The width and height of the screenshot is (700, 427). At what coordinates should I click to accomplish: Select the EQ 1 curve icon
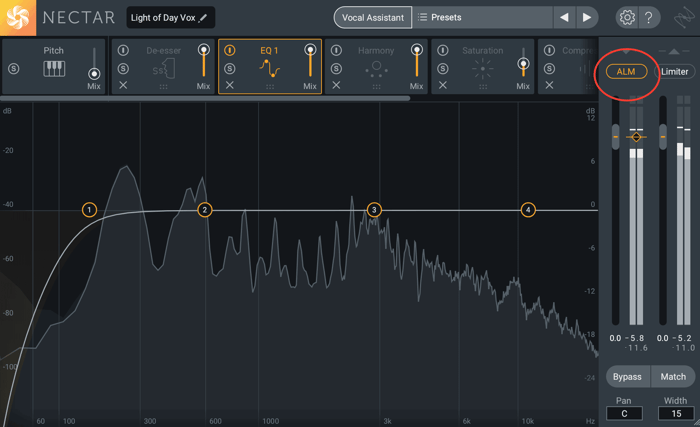pyautogui.click(x=270, y=68)
